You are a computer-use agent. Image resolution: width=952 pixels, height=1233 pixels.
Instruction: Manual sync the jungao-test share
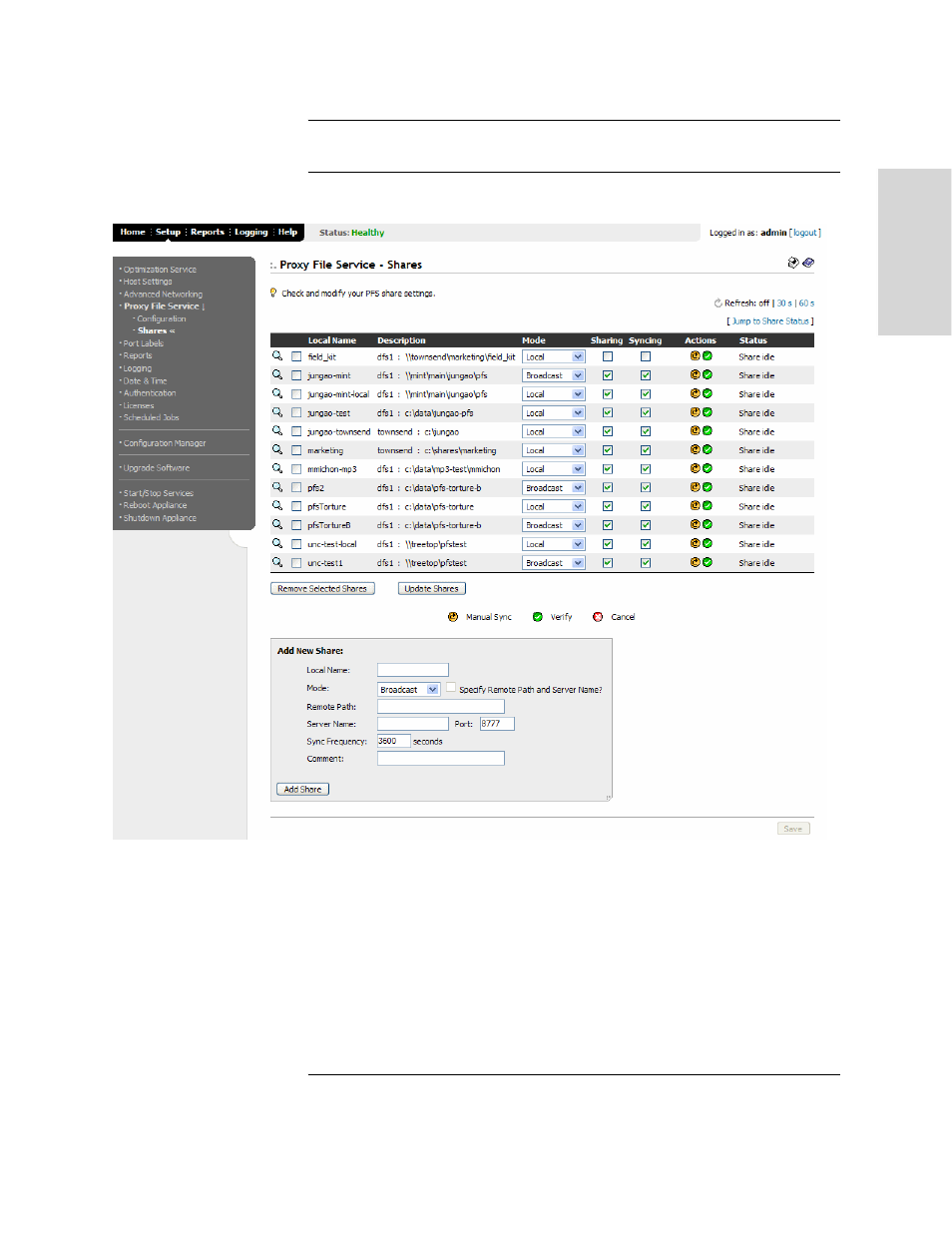tap(696, 411)
